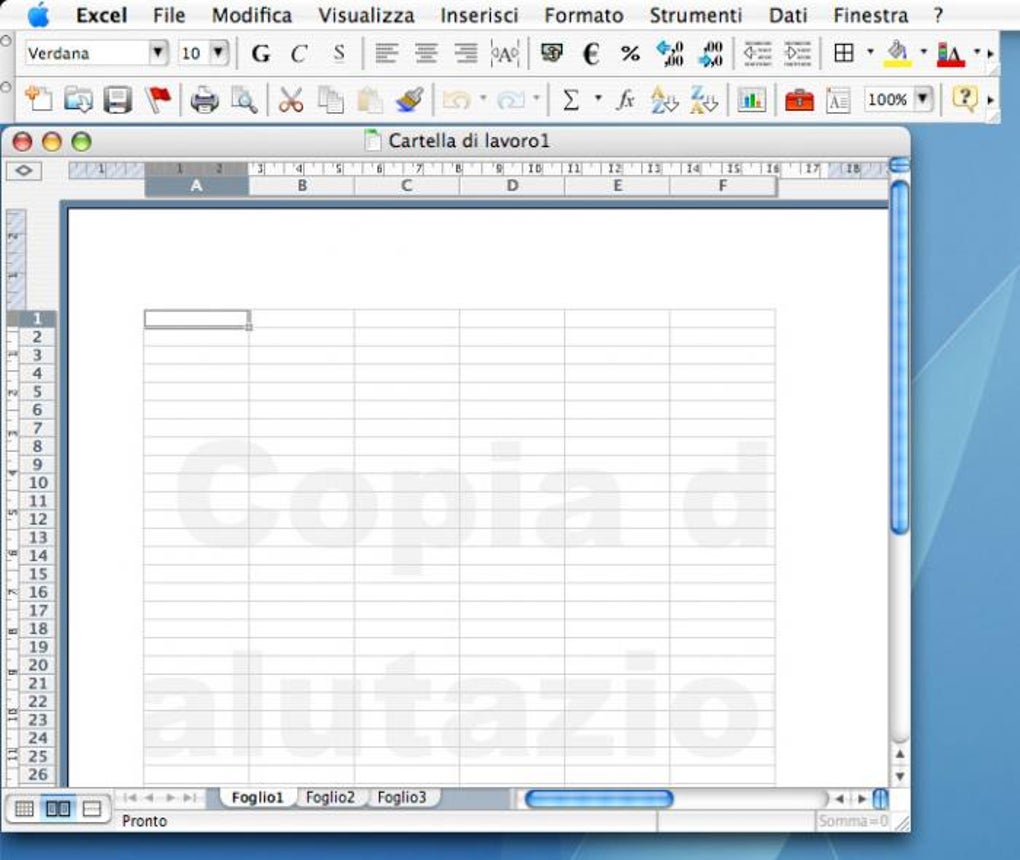Align text right

[466, 53]
